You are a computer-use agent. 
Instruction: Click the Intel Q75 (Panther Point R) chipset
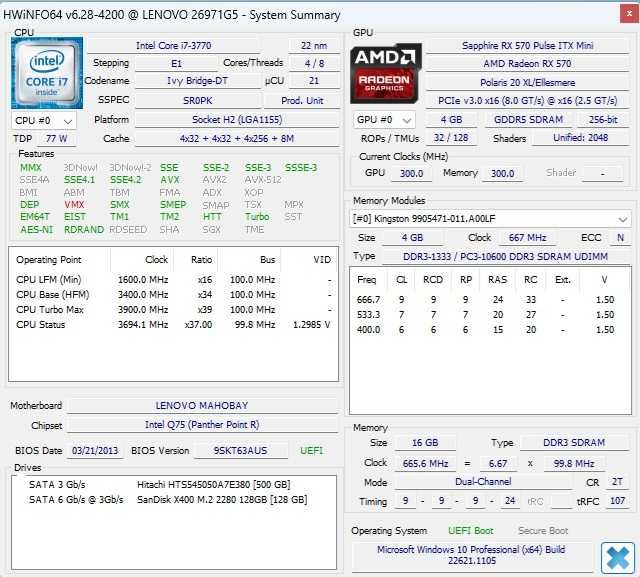202,425
